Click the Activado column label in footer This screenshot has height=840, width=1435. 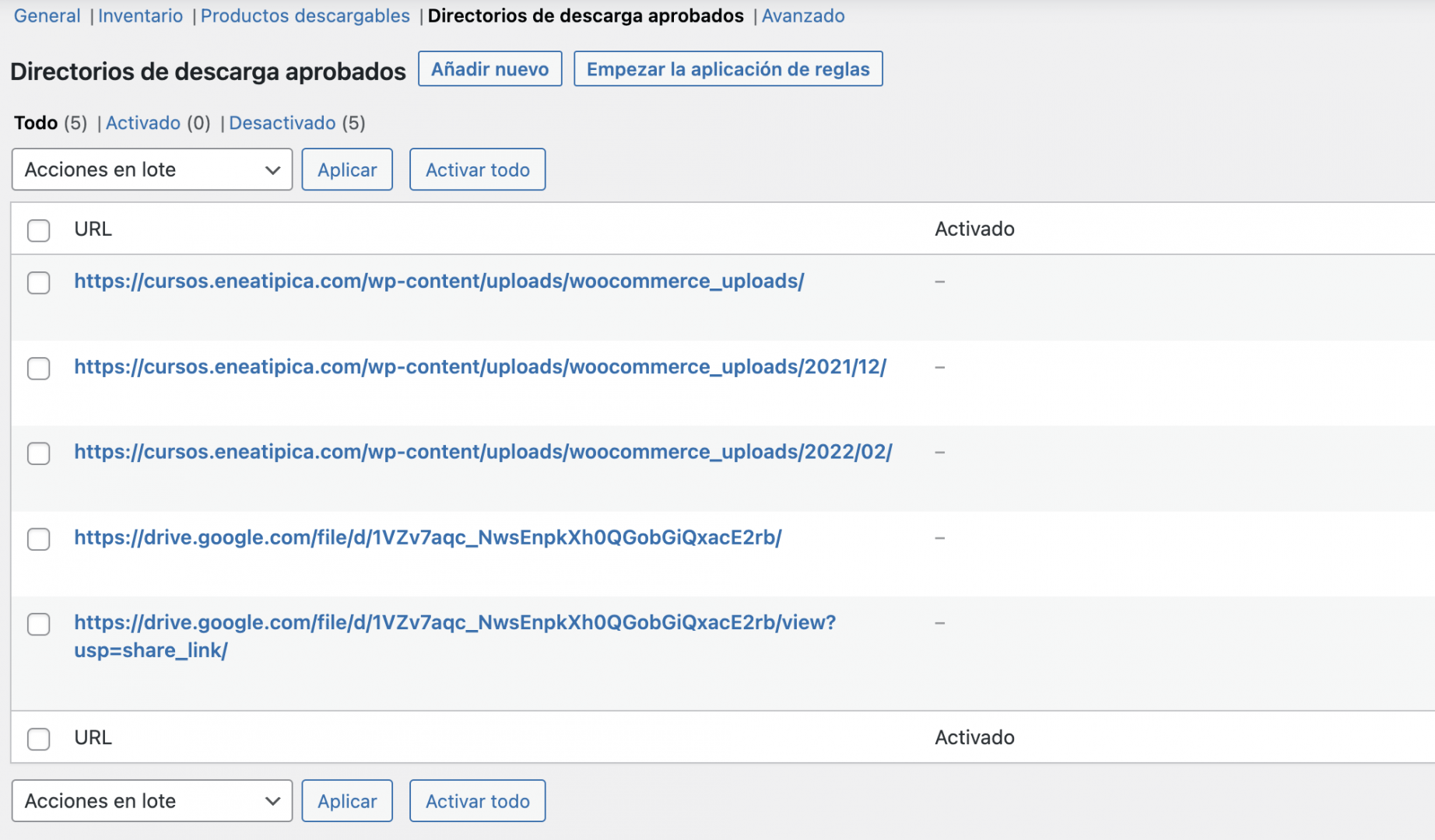974,737
